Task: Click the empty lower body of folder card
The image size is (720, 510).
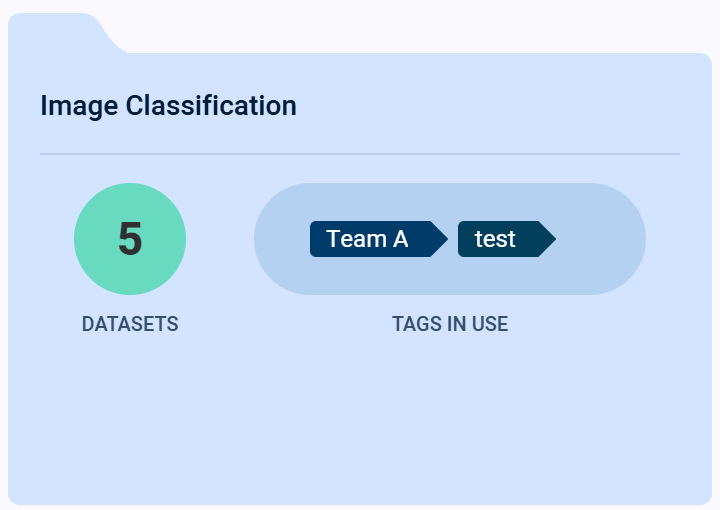Action: coord(360,420)
